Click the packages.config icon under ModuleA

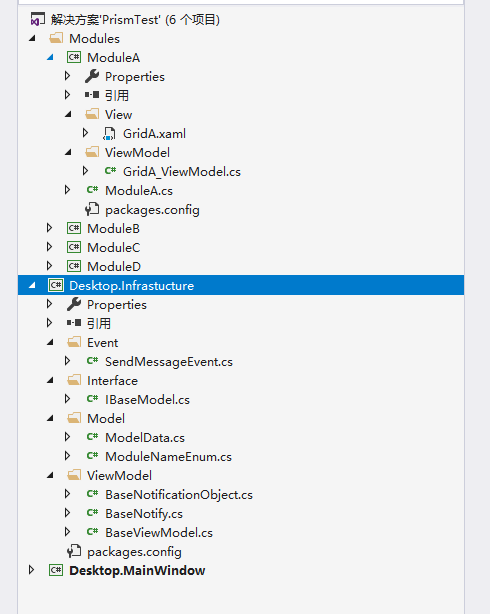click(92, 209)
